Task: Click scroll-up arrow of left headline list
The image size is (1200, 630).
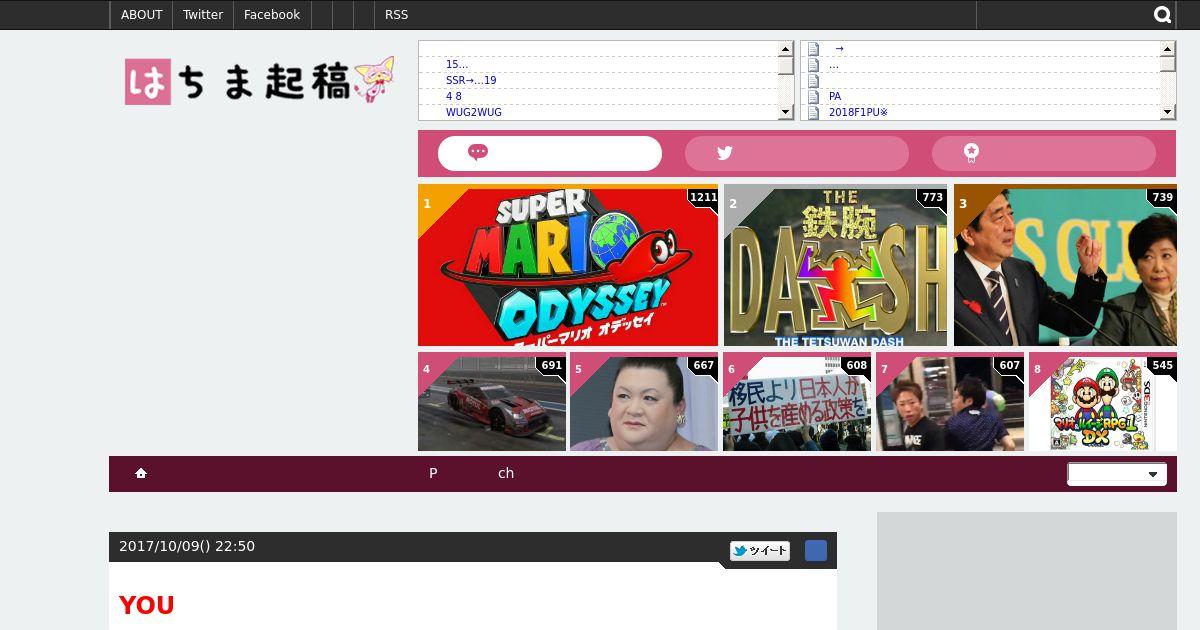Action: click(x=786, y=48)
